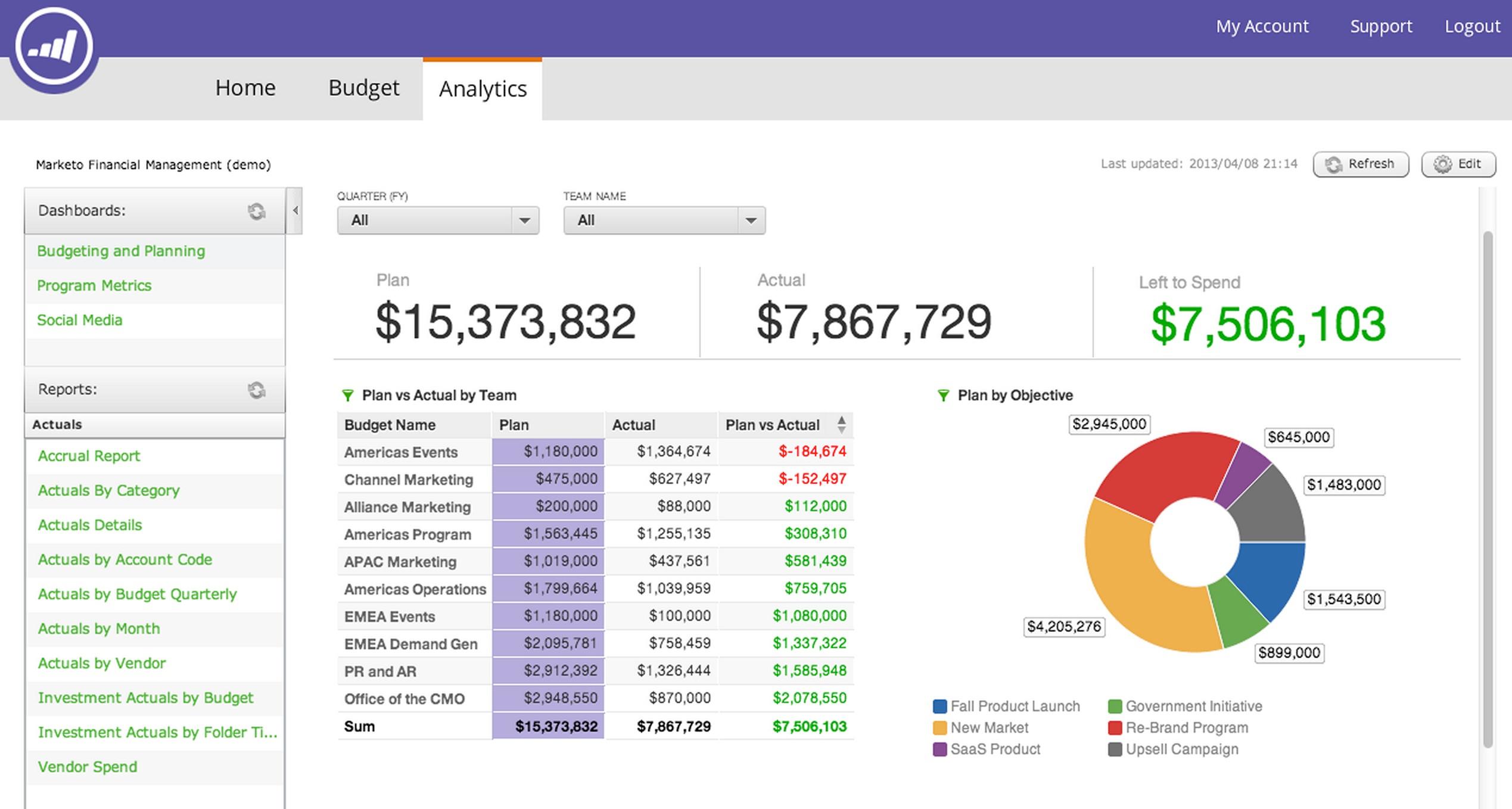Select the Analytics tab
The height and width of the screenshot is (809, 1512).
pos(482,88)
